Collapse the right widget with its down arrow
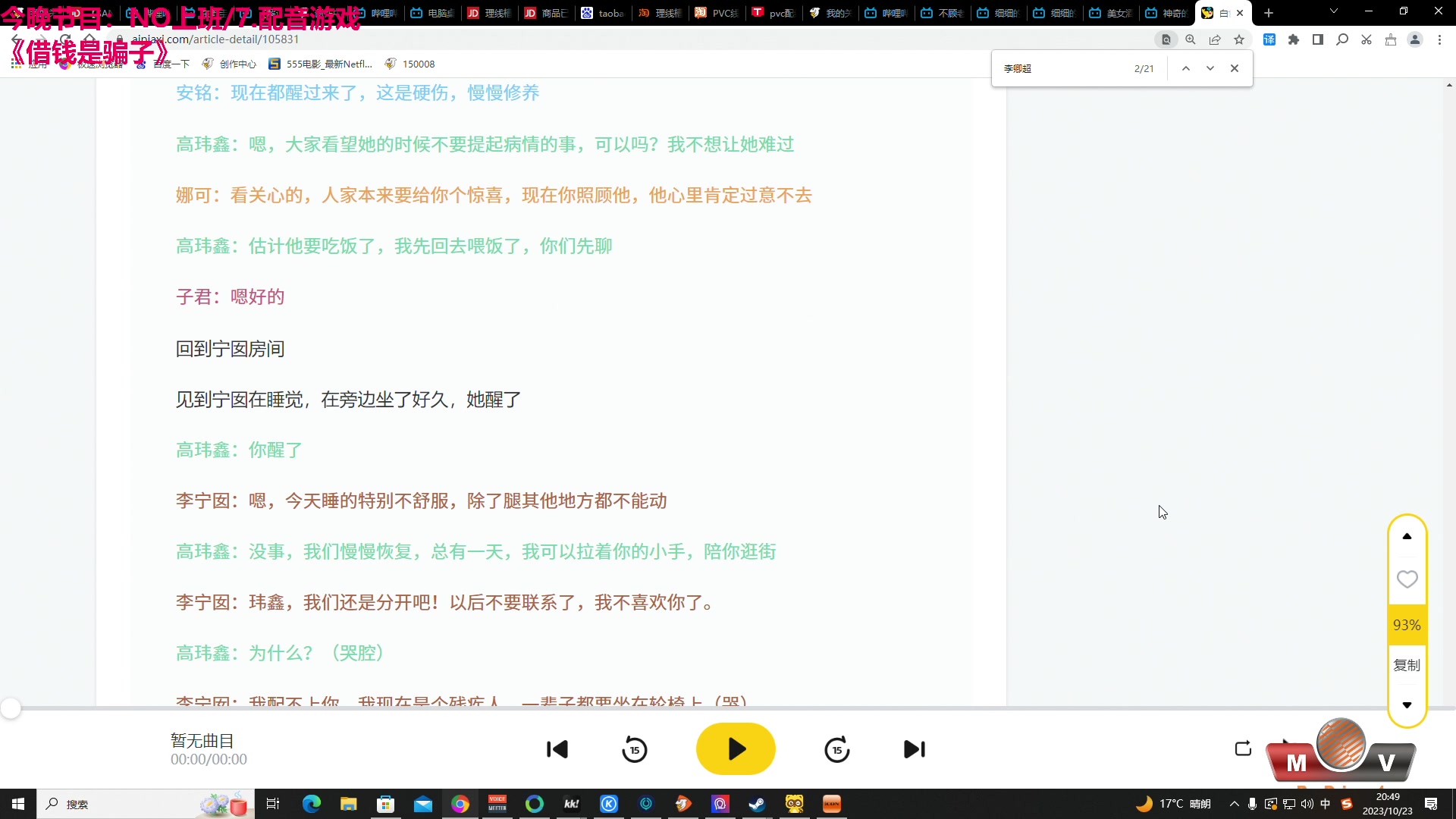1456x819 pixels. [x=1407, y=704]
